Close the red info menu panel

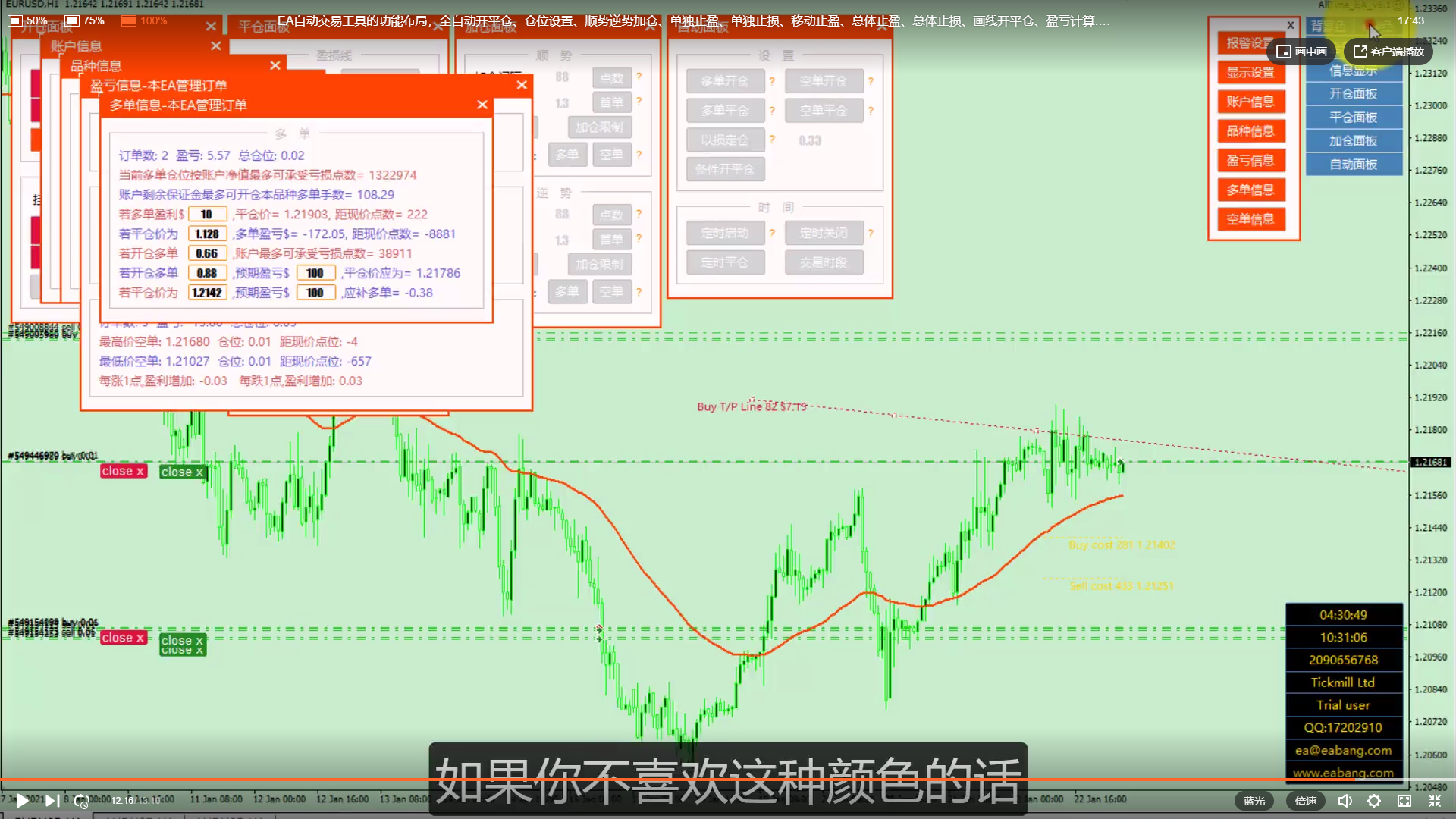(1291, 25)
